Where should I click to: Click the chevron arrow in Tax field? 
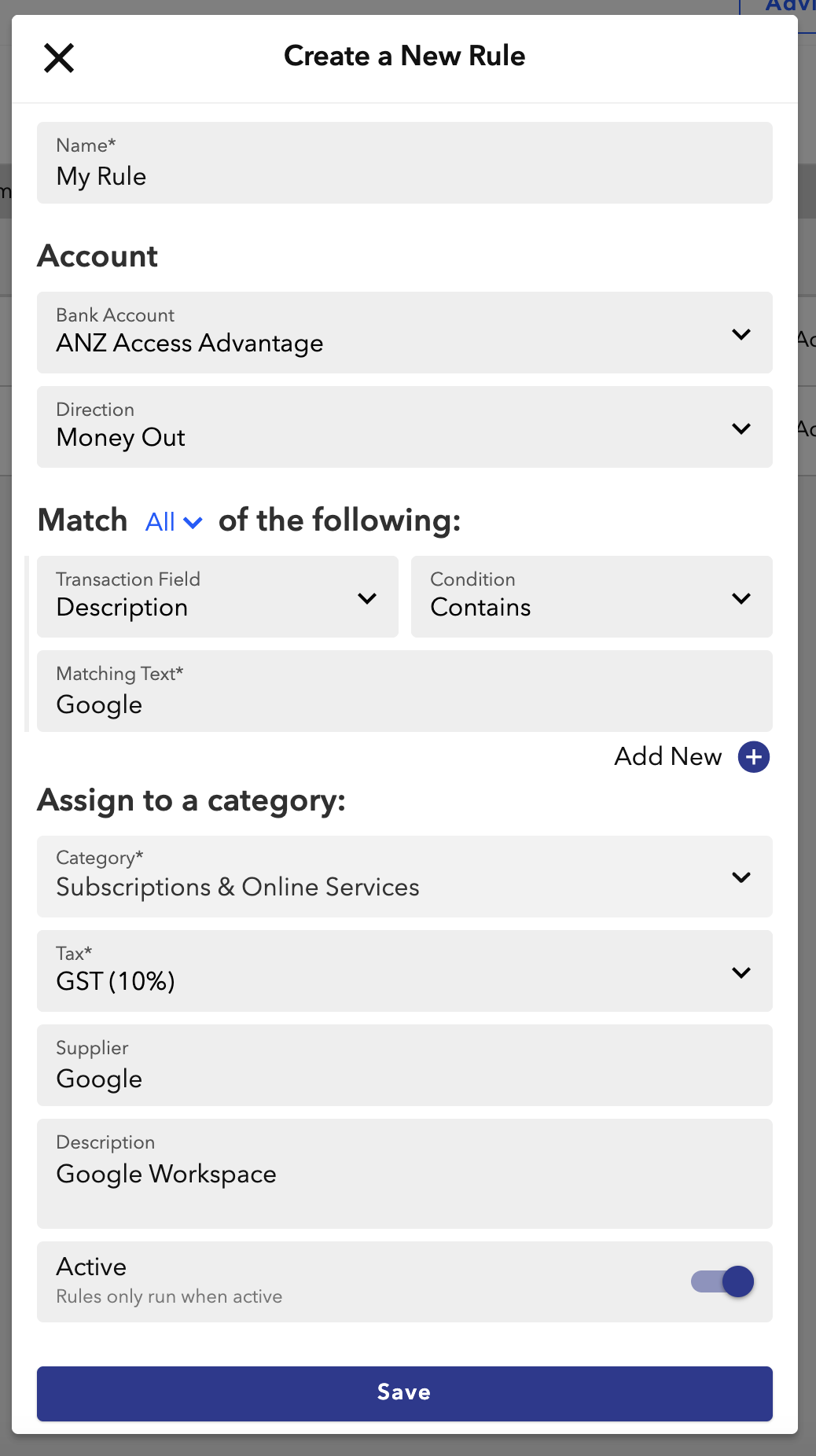click(741, 973)
